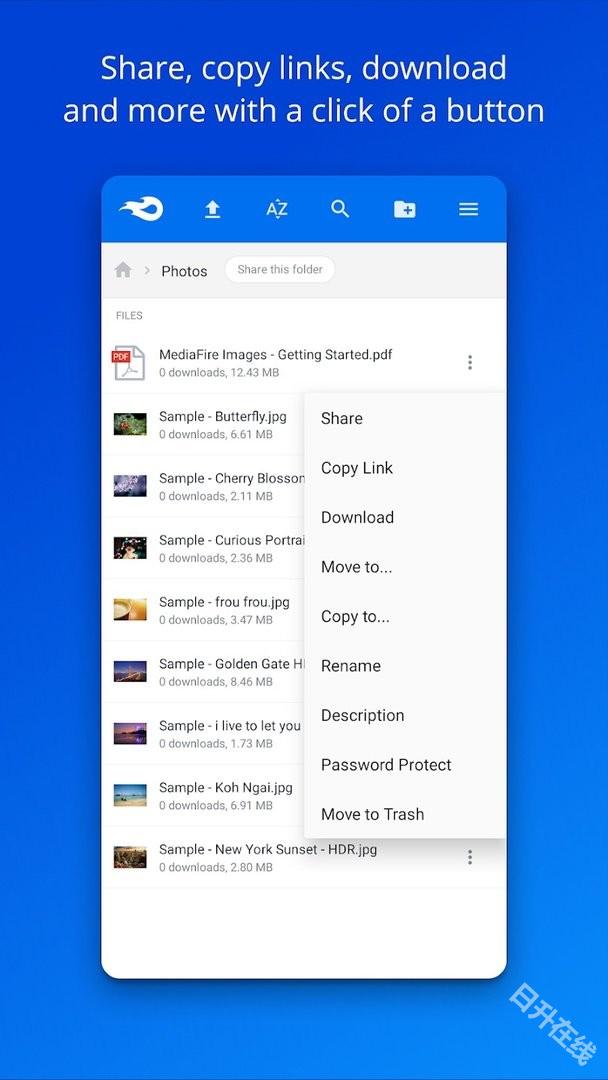This screenshot has width=608, height=1080.
Task: Select Sample - Koh Ngai.jpg file name
Action: 226,788
